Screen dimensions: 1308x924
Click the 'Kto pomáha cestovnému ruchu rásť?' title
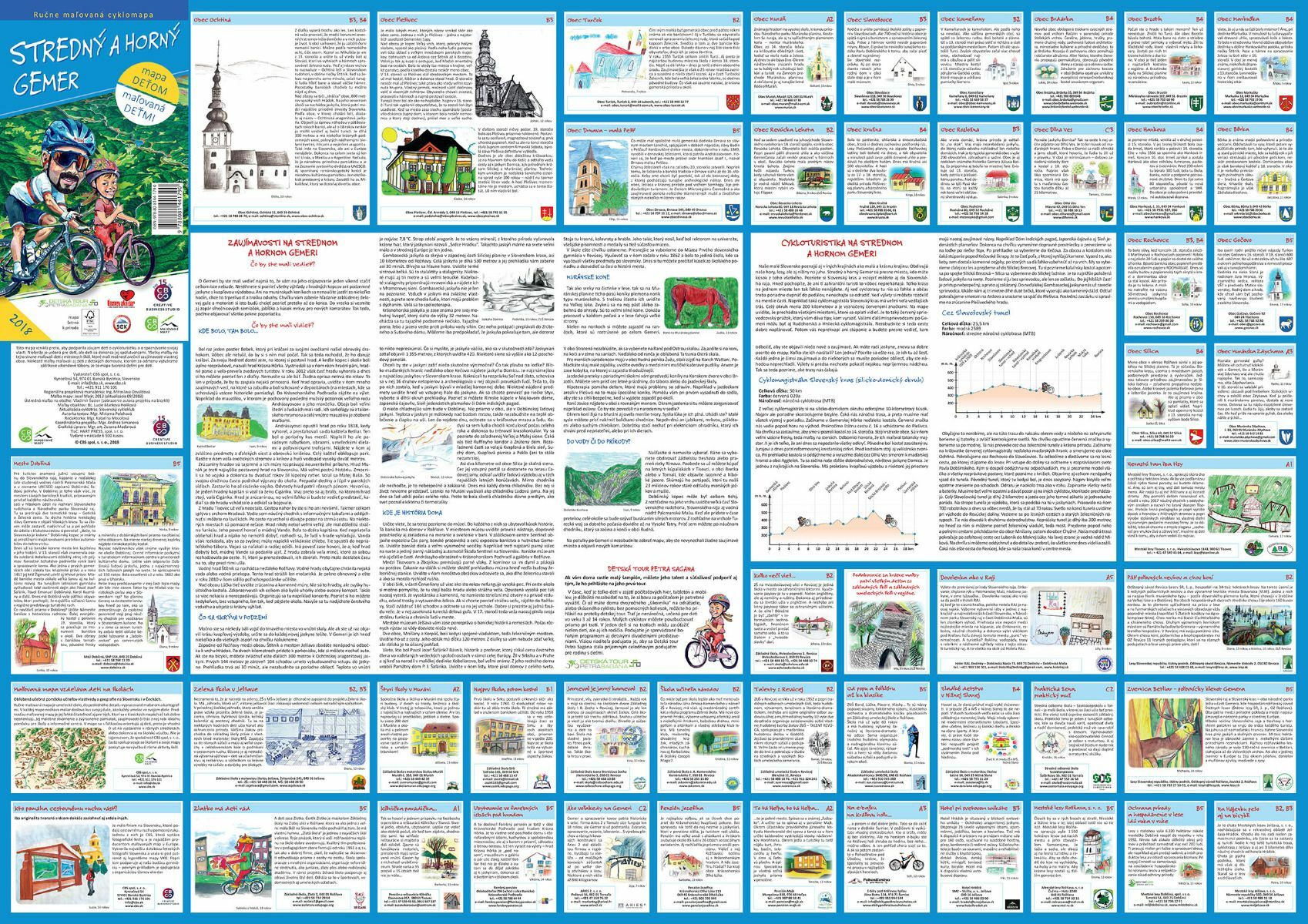coord(67,810)
